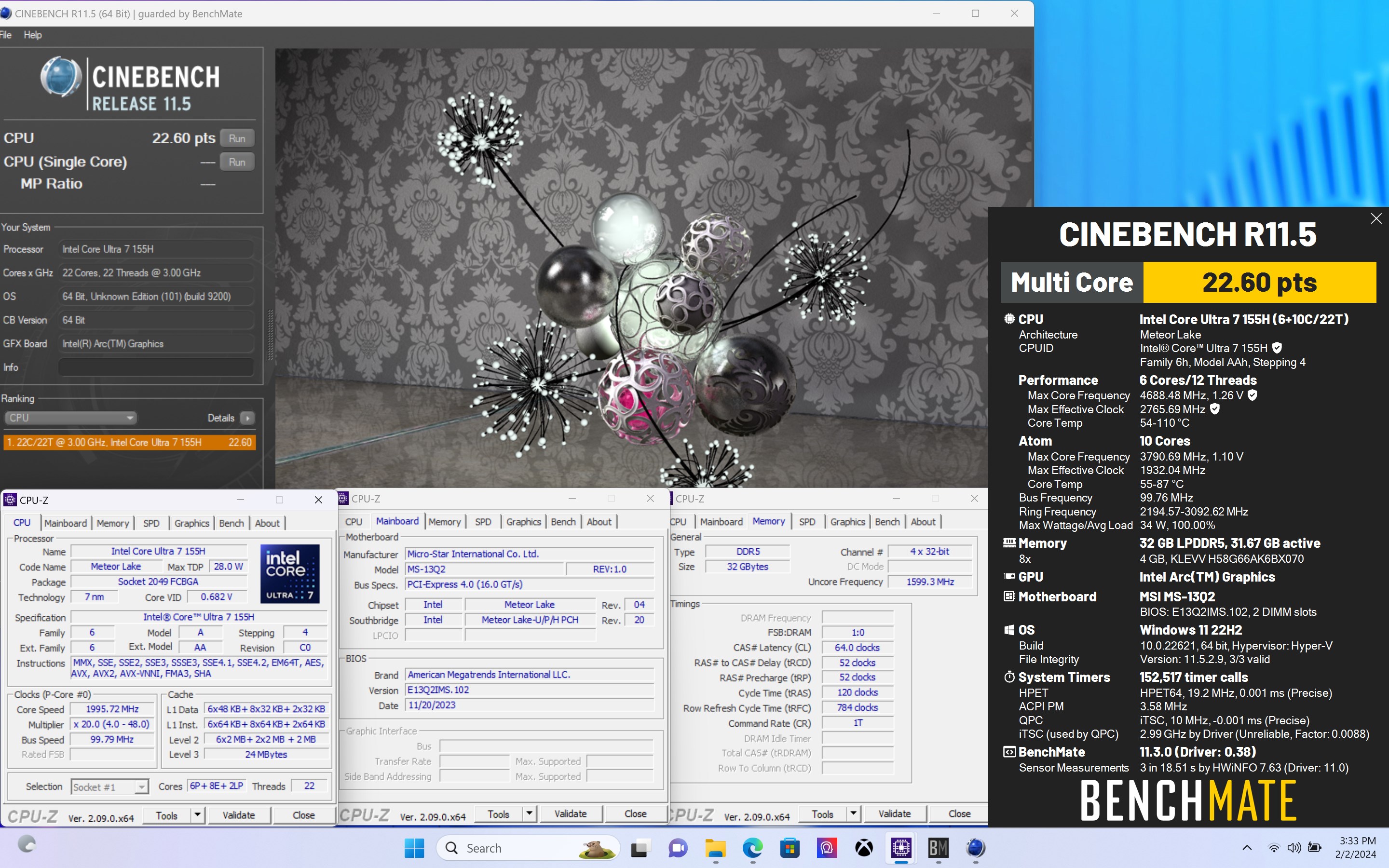
Task: Minimize the left CPU-Z window
Action: tap(240, 500)
